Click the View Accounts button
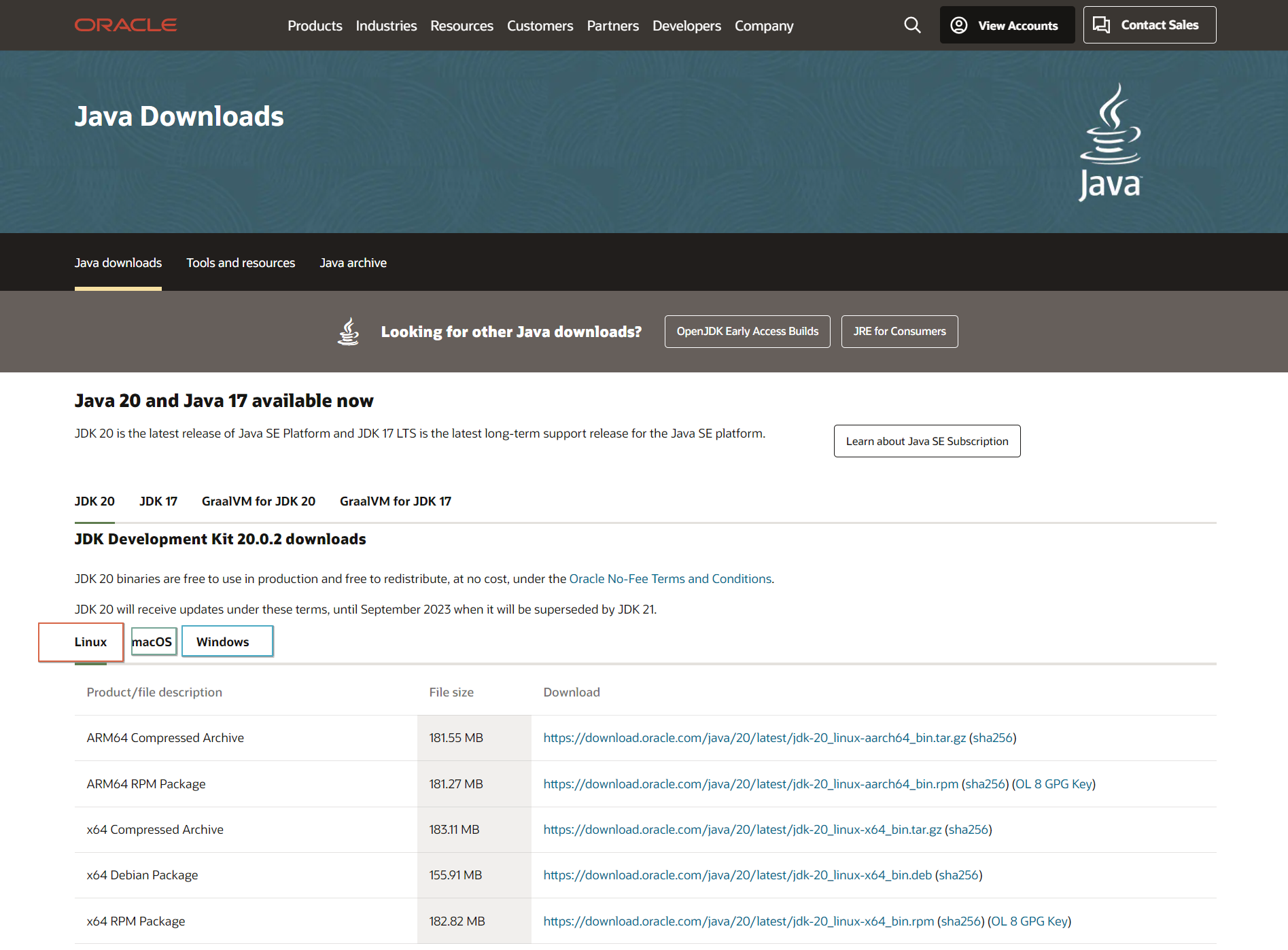 point(1007,25)
